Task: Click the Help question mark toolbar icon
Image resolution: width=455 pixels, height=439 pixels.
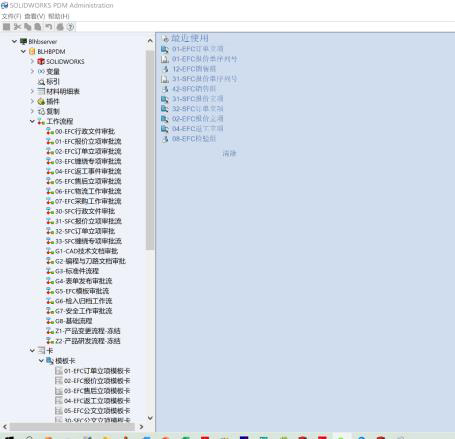Action: tap(70, 27)
